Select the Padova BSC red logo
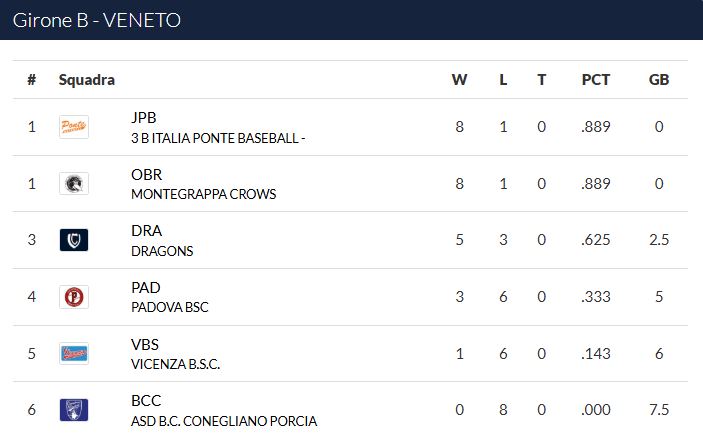Viewport: 703px width, 439px height. (x=74, y=297)
